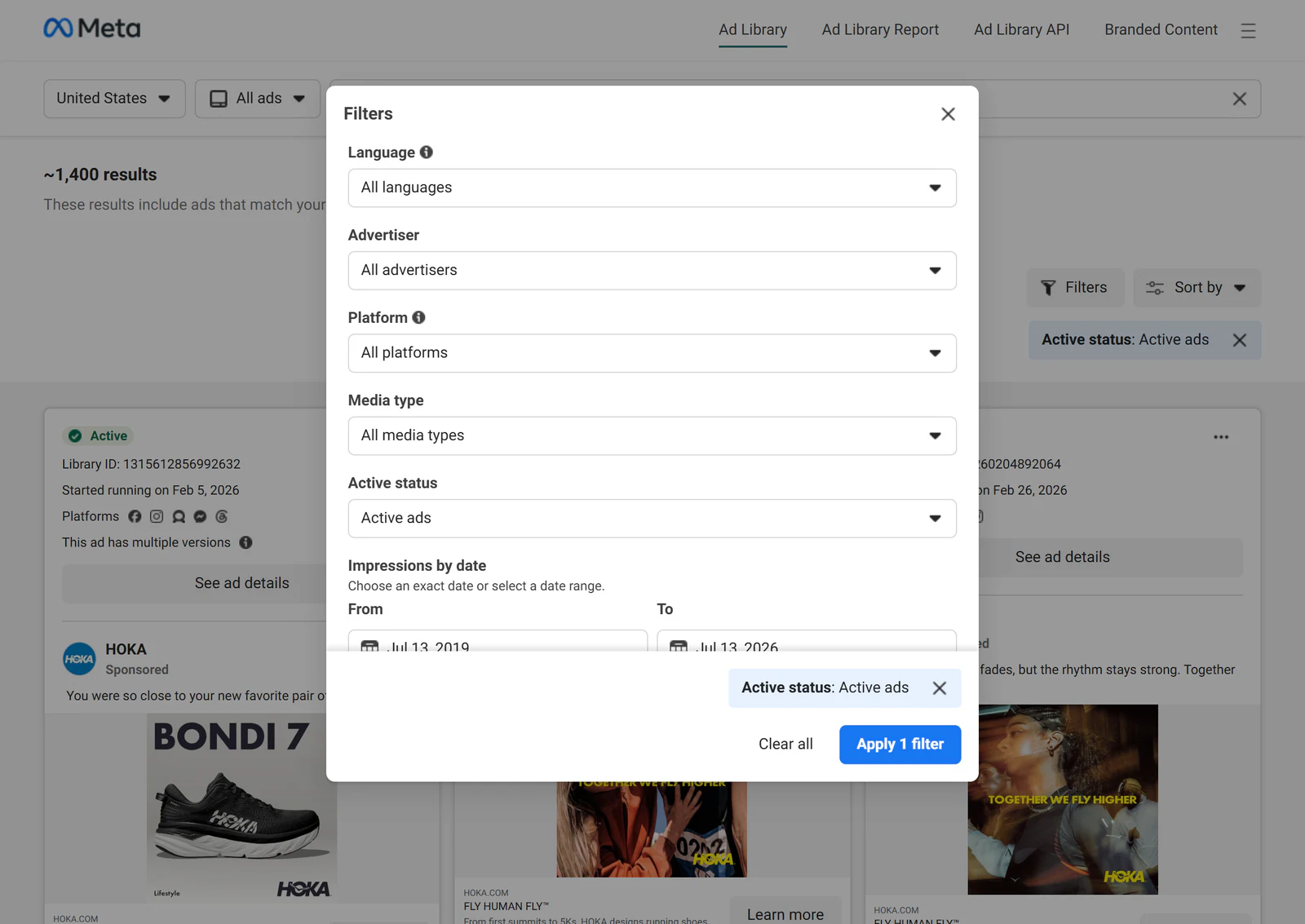Click the ~1,400 results text

coord(100,175)
